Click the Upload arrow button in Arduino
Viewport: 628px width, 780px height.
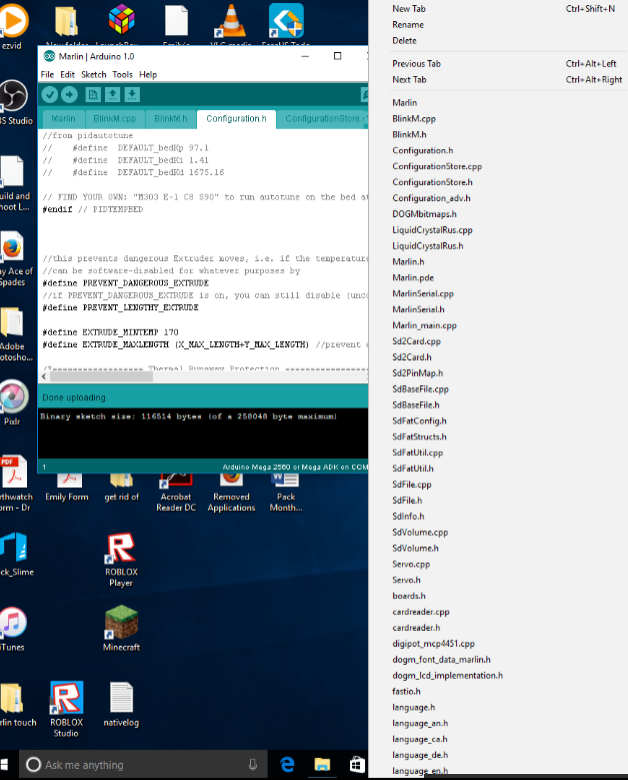click(x=69, y=94)
